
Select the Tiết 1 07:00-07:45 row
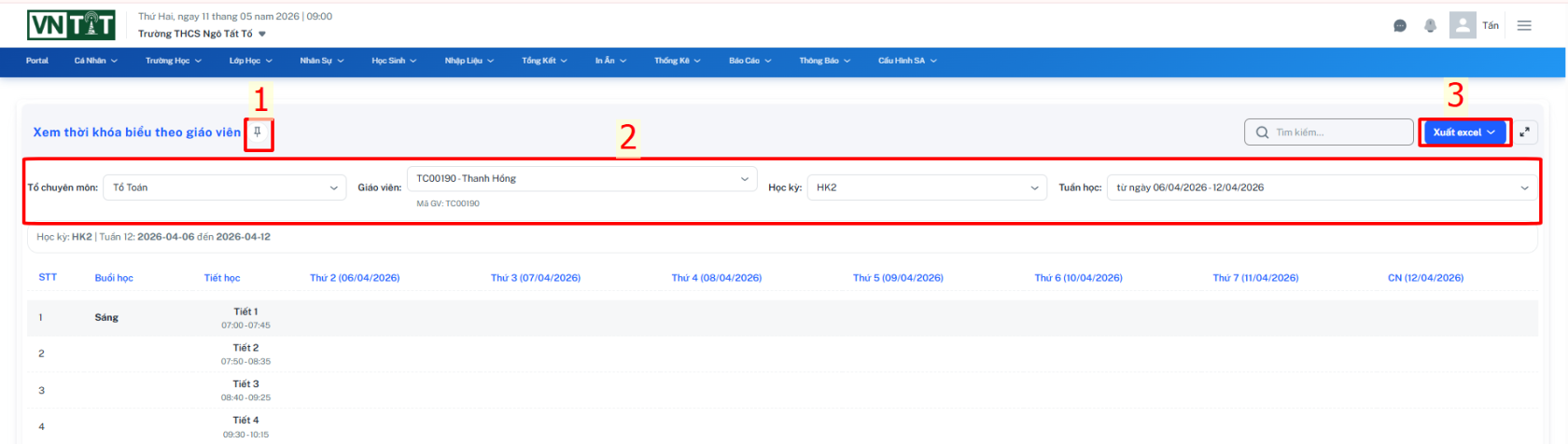pos(782,318)
